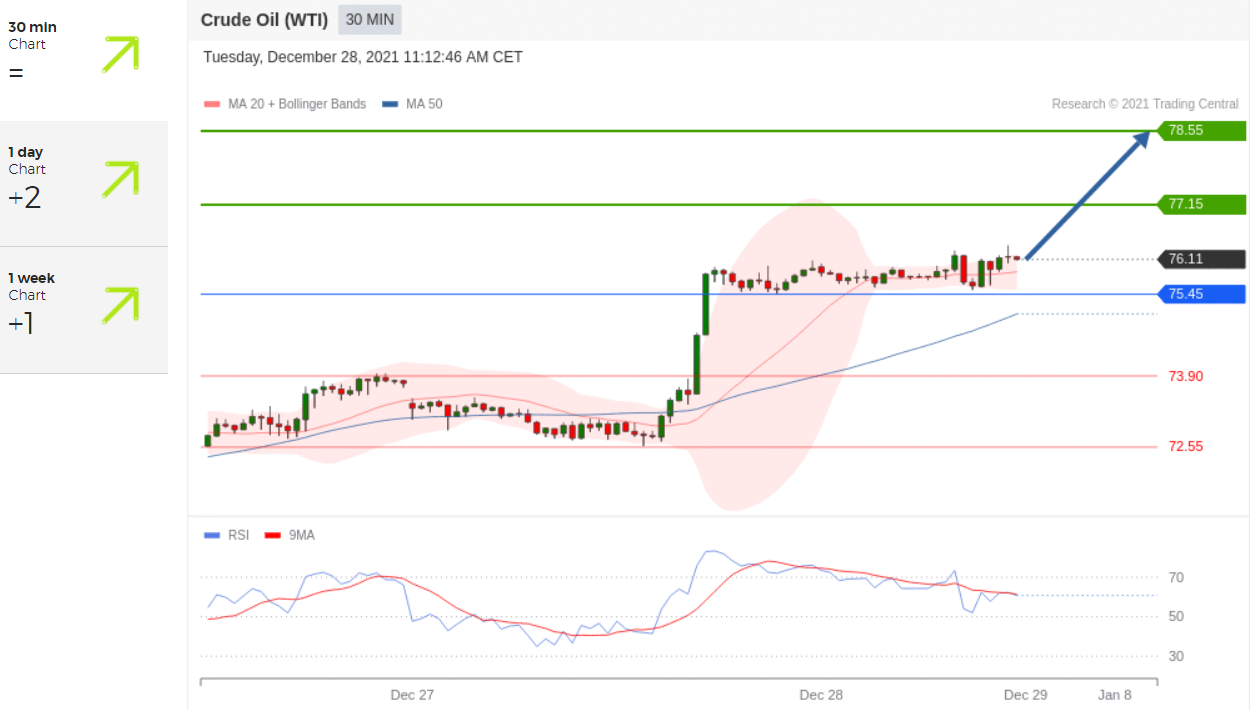The width and height of the screenshot is (1251, 710).
Task: Click the Dec 28 date axis label
Action: click(x=821, y=695)
